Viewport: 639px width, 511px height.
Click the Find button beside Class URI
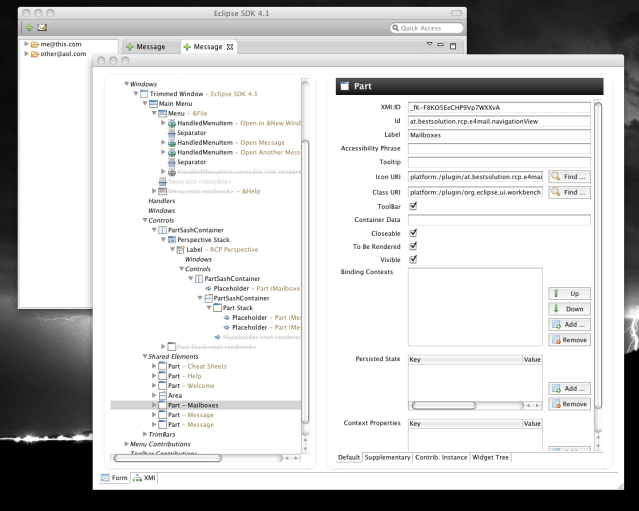click(568, 191)
